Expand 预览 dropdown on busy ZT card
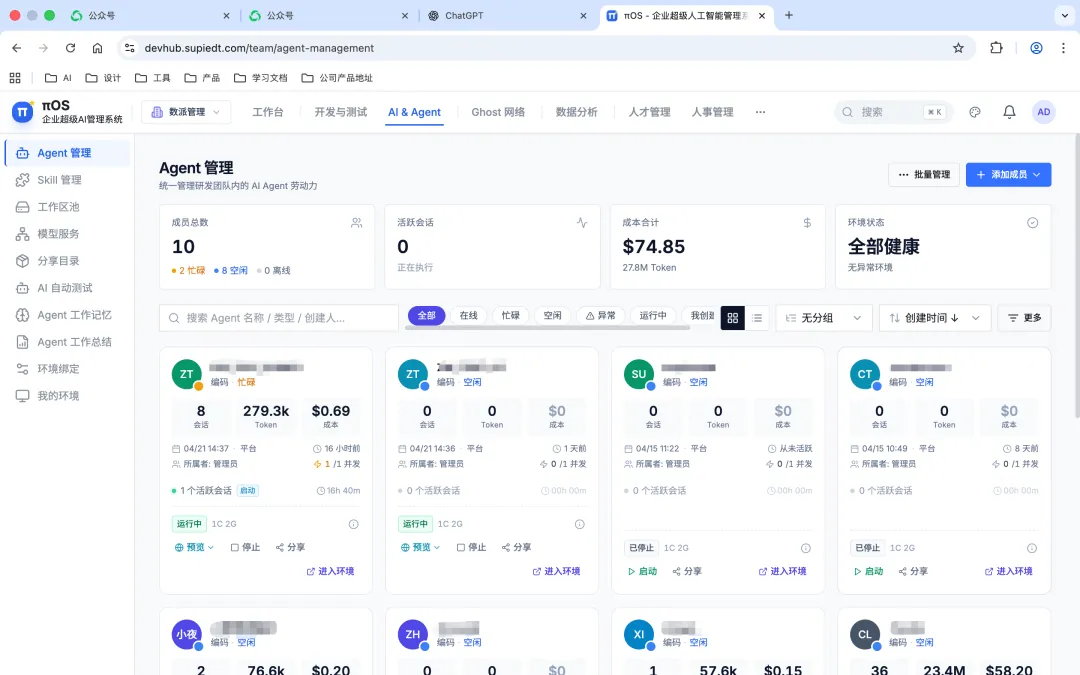The width and height of the screenshot is (1080, 675). [194, 547]
